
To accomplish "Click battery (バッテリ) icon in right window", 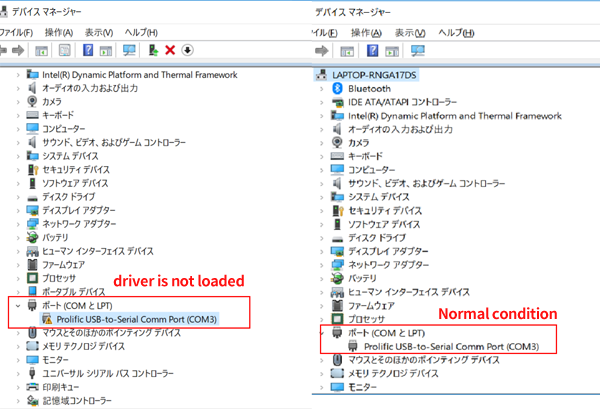I will click(x=337, y=278).
